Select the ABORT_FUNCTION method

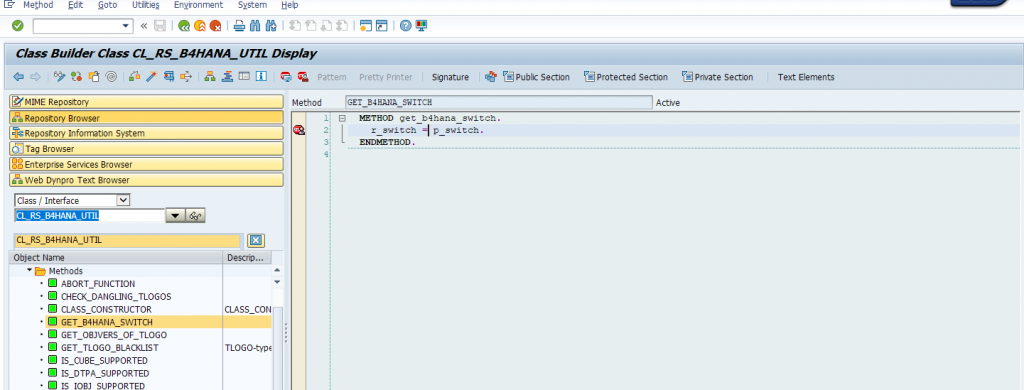98,284
